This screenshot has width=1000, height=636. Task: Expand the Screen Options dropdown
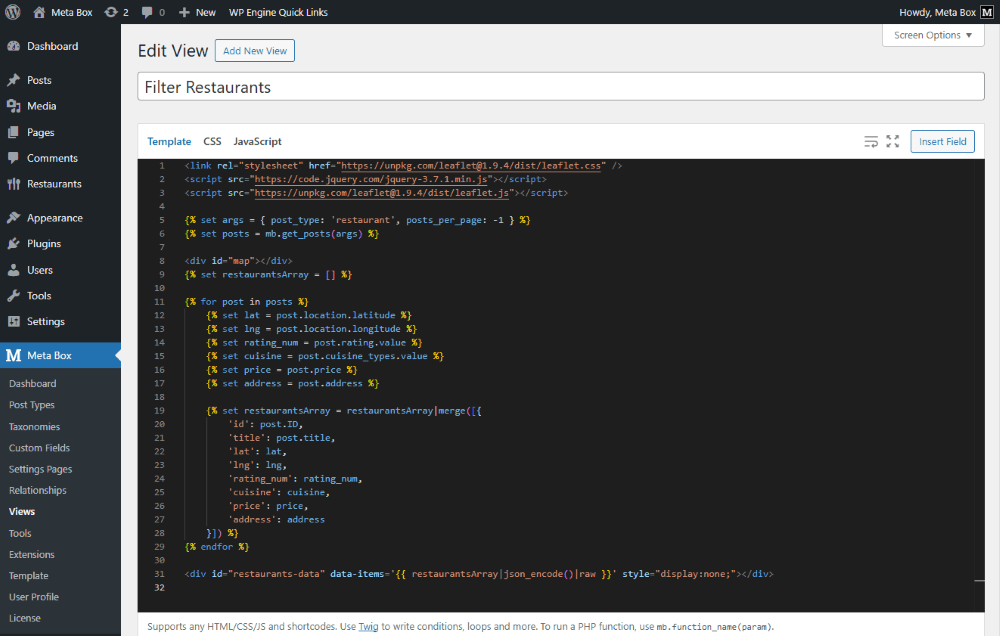(933, 35)
